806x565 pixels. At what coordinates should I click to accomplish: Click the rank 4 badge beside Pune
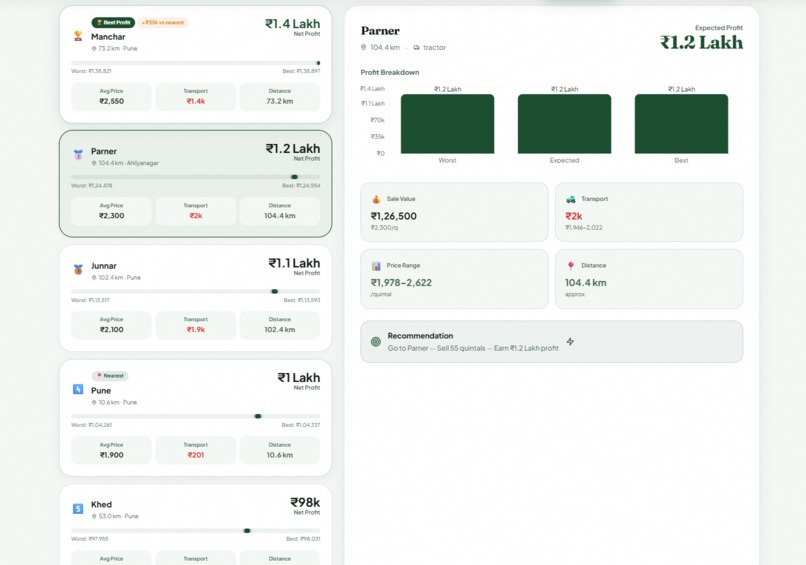78,389
